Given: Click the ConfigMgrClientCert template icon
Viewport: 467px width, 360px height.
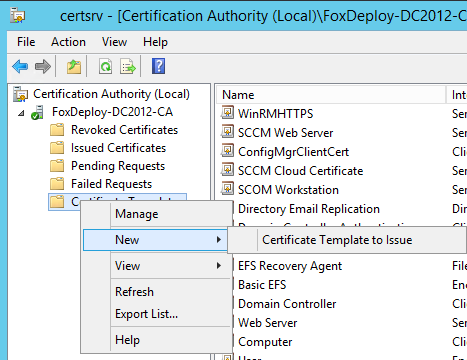Looking at the screenshot, I should click(x=227, y=150).
